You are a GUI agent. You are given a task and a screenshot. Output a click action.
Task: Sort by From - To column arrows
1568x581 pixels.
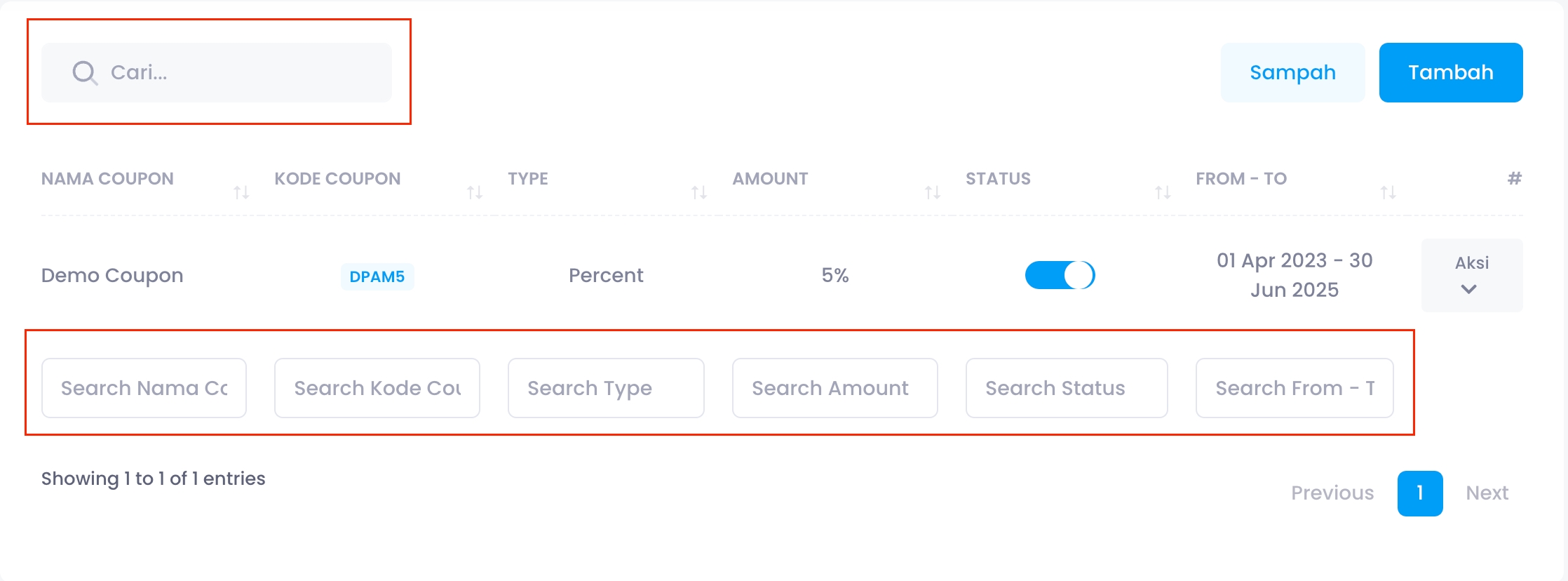[1388, 192]
